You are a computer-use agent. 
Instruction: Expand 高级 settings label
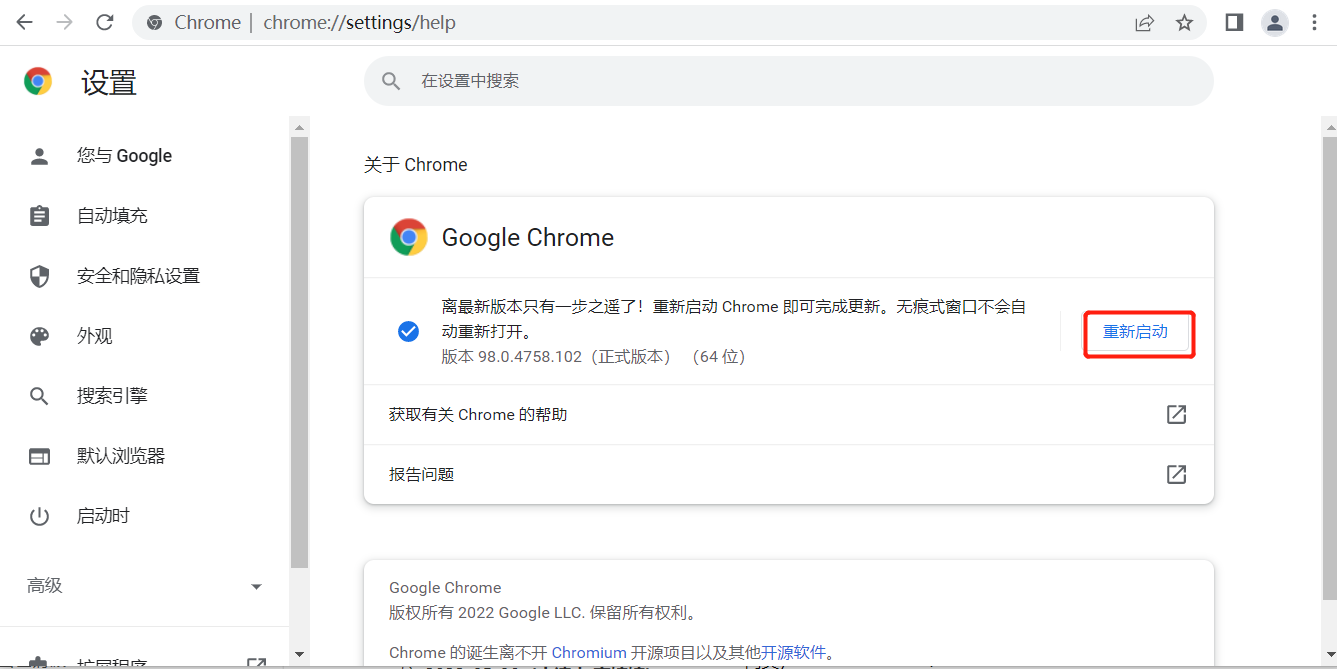click(x=44, y=586)
